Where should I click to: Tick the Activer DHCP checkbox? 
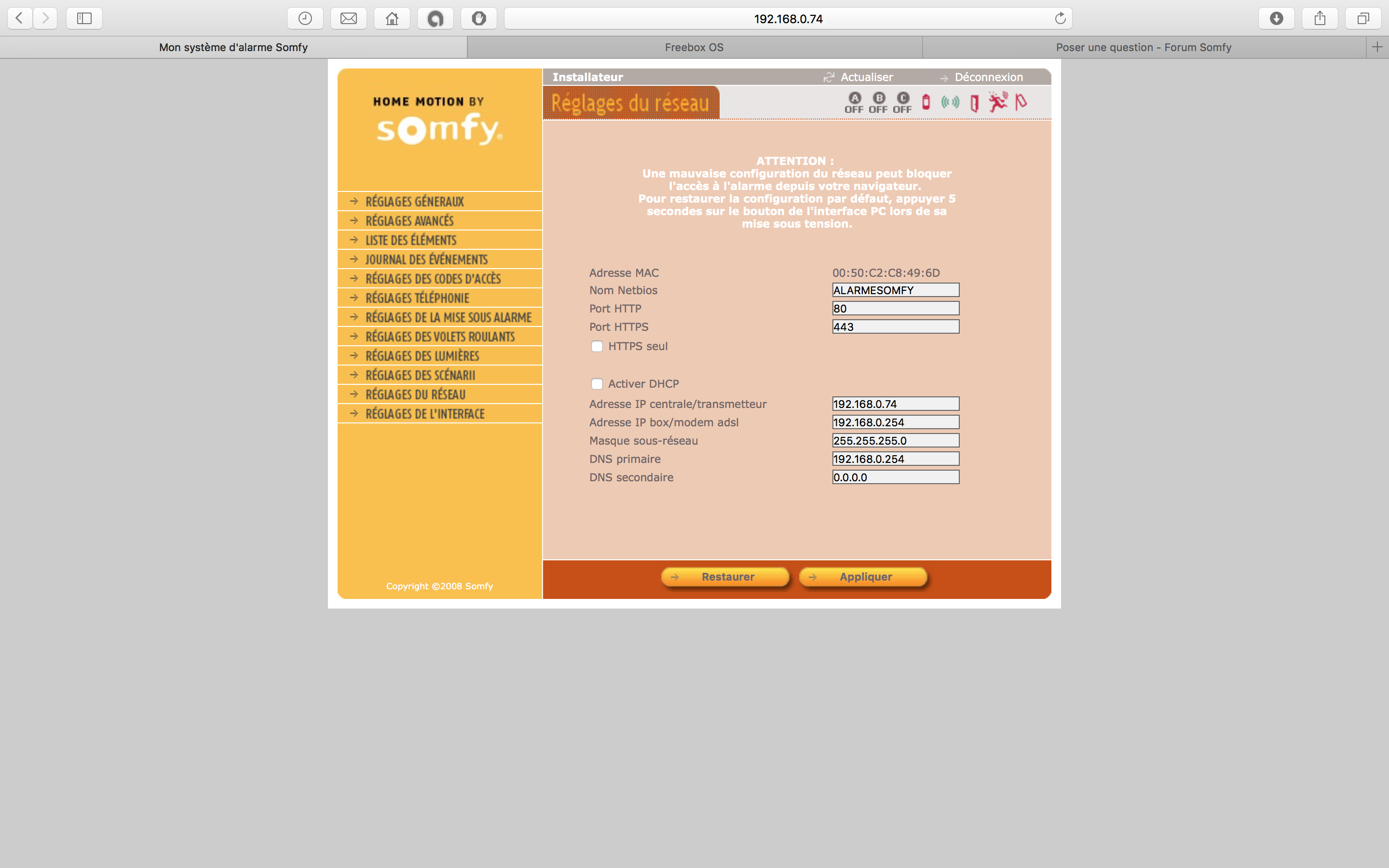click(x=597, y=383)
